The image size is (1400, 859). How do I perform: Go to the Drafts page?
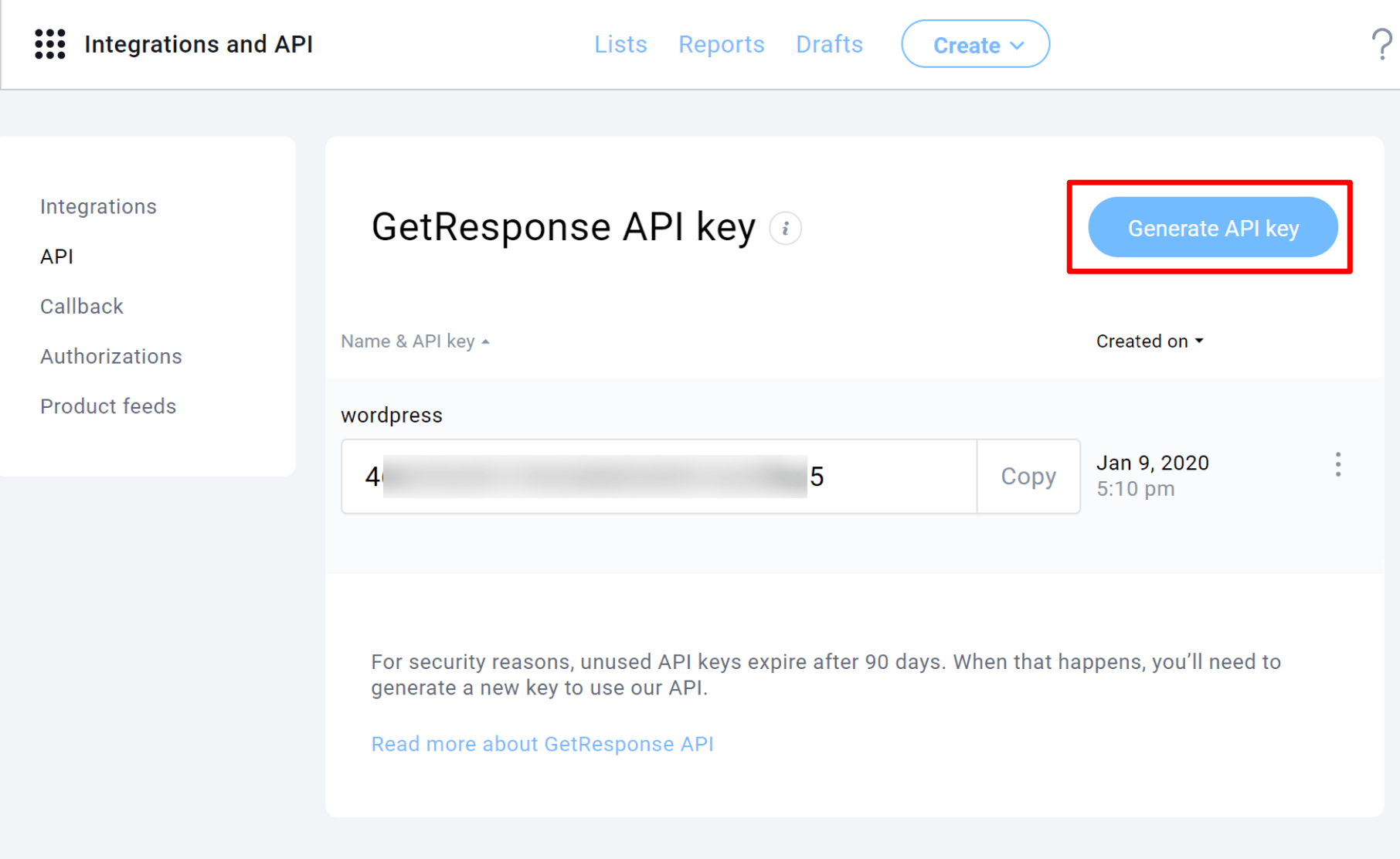[x=829, y=44]
